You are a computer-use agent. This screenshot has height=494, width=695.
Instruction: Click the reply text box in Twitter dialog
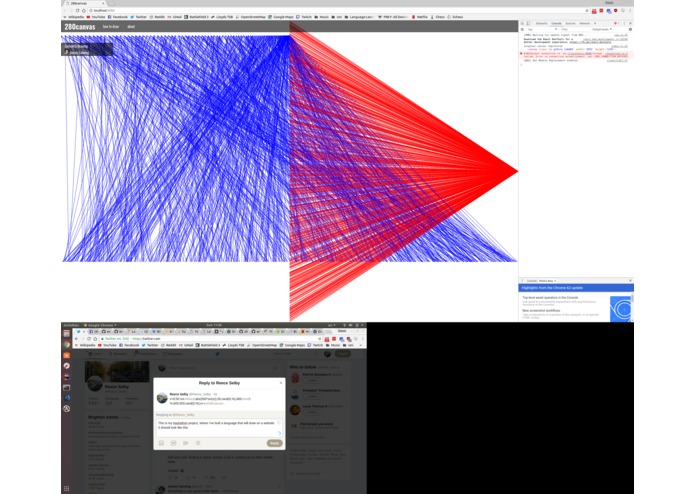[x=219, y=428]
